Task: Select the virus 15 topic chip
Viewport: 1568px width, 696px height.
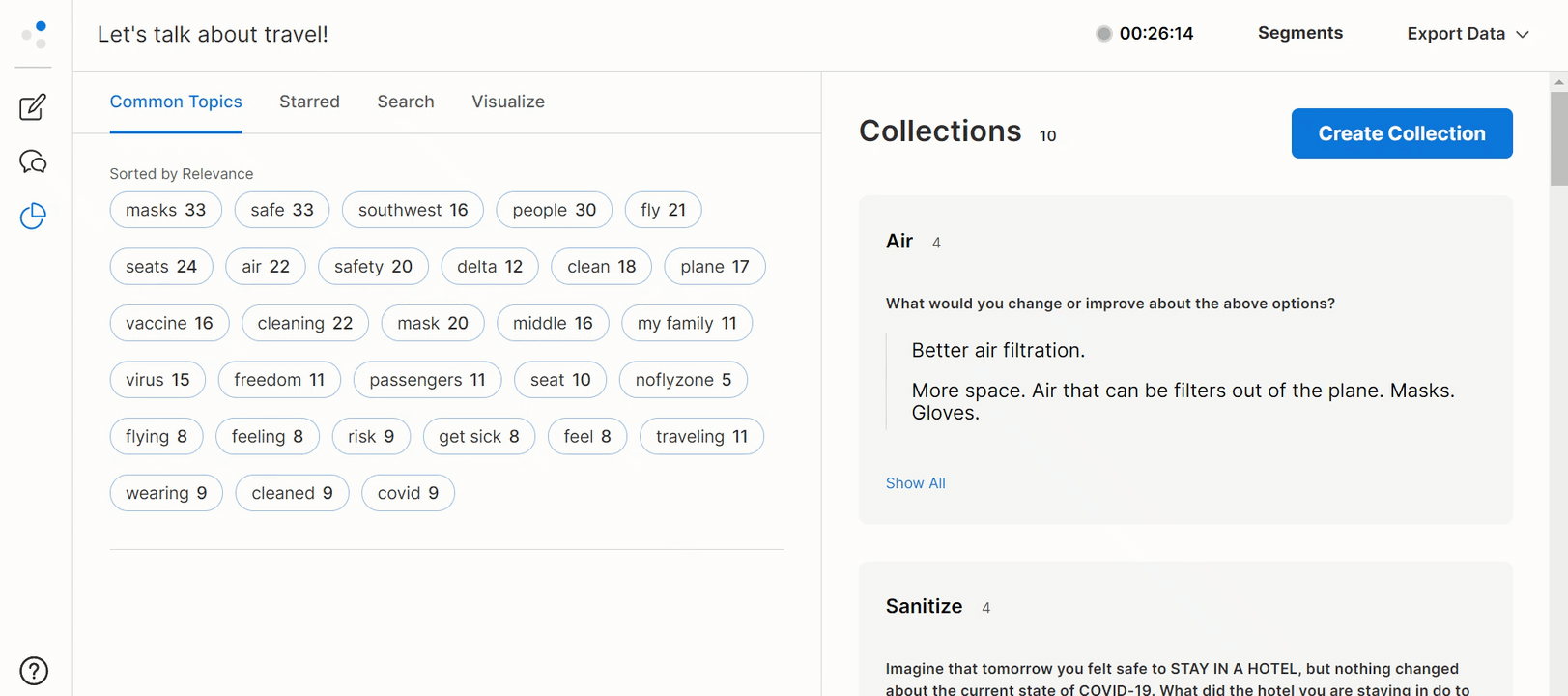Action: click(157, 380)
